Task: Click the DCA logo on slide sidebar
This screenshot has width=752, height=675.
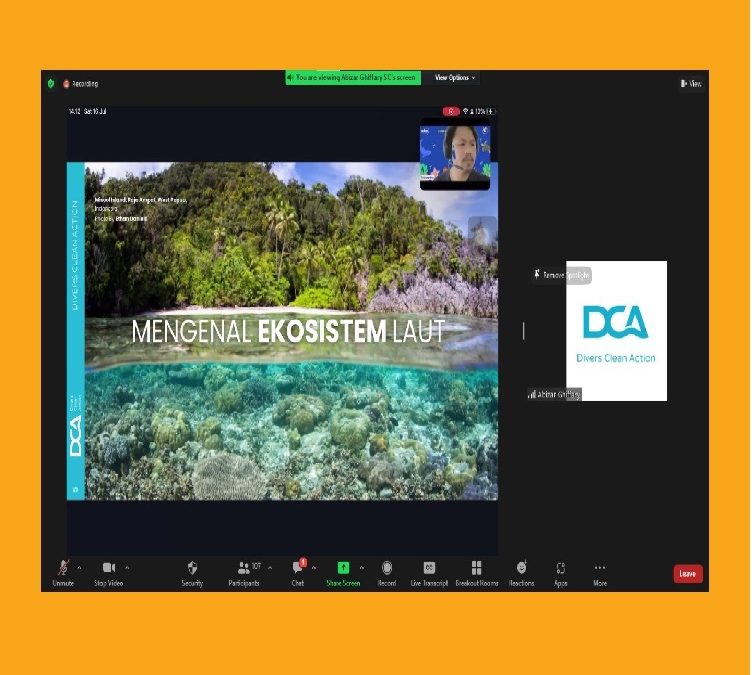Action: coord(76,436)
